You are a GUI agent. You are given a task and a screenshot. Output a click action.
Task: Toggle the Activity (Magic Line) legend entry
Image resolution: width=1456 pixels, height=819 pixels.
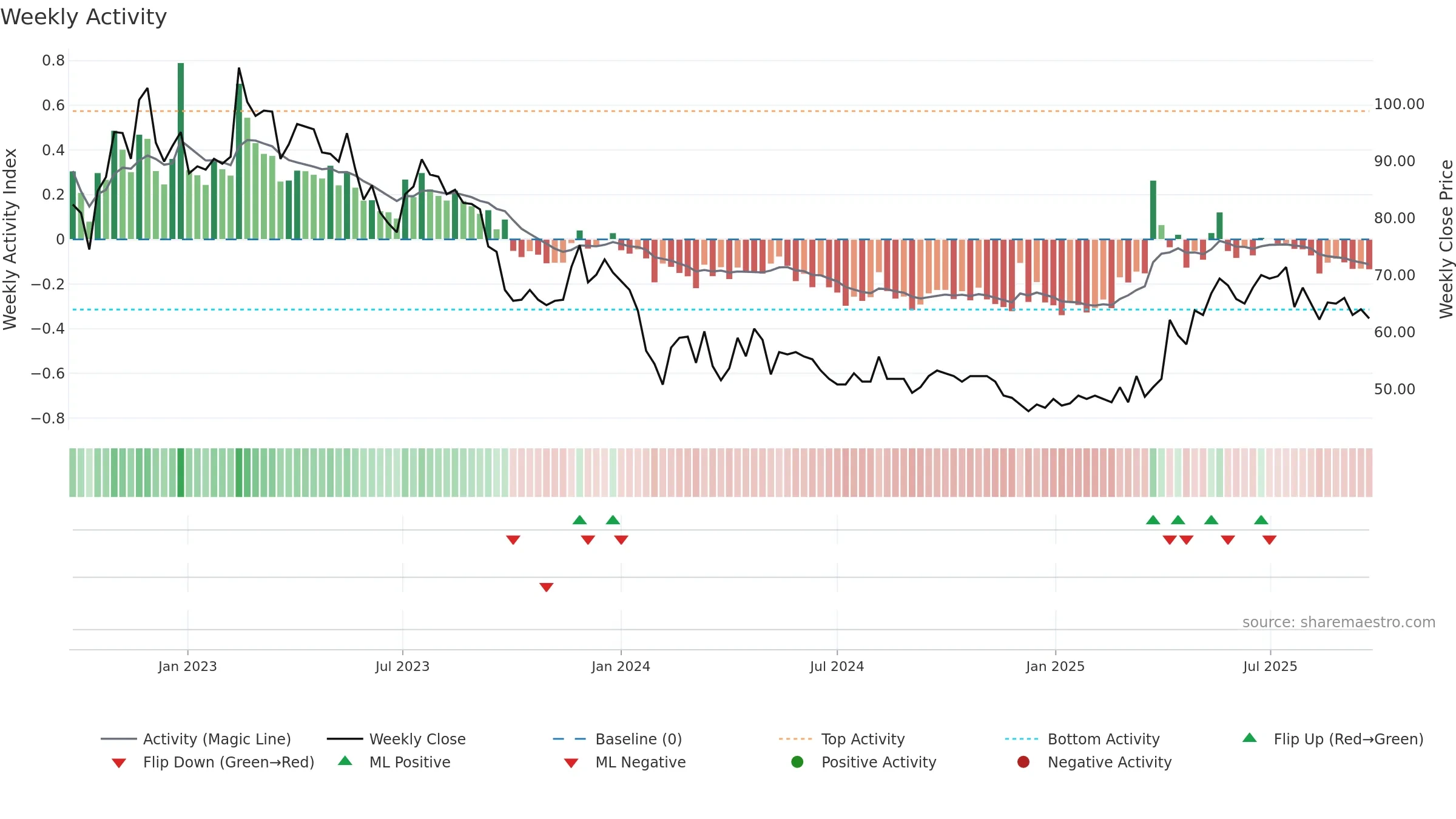196,739
